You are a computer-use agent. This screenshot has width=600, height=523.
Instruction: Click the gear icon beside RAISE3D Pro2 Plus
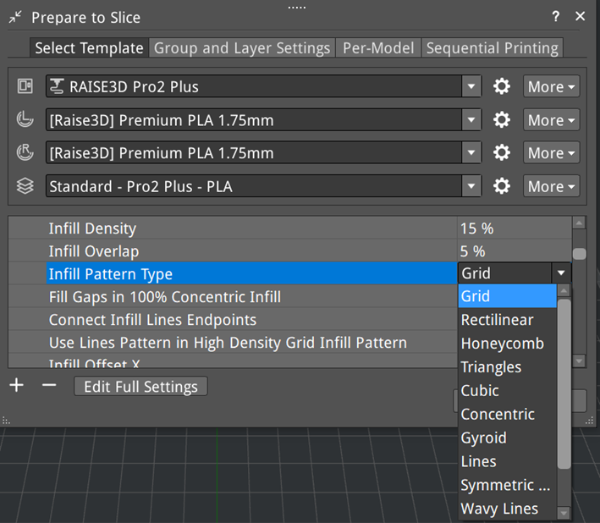(502, 87)
